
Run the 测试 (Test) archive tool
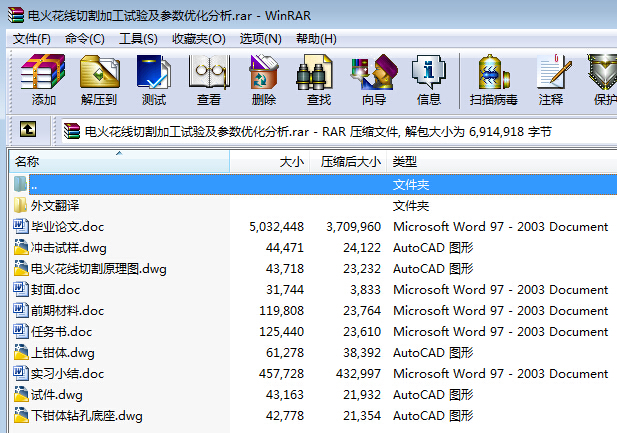[154, 72]
